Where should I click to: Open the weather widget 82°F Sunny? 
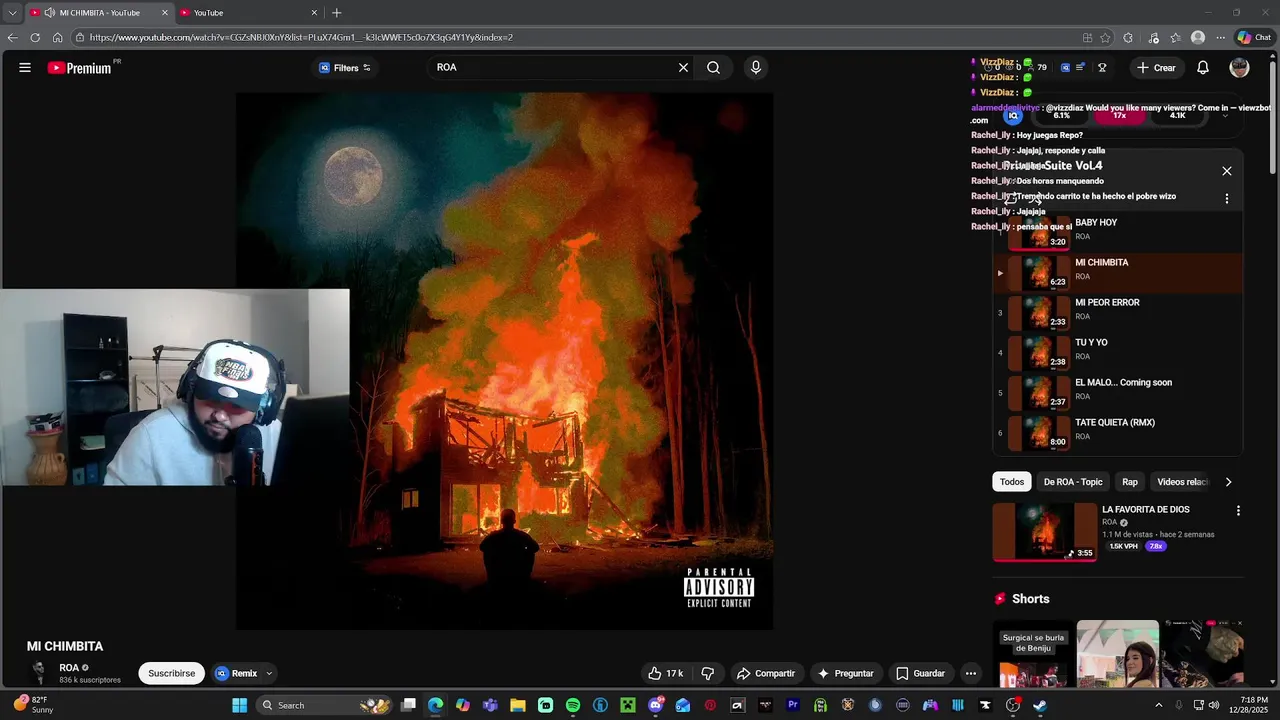[33, 705]
